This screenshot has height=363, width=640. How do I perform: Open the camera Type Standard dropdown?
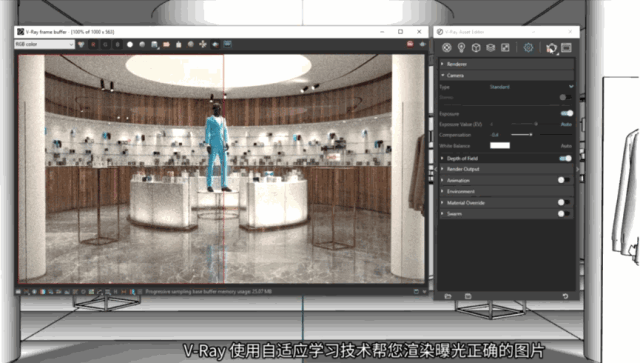[531, 87]
